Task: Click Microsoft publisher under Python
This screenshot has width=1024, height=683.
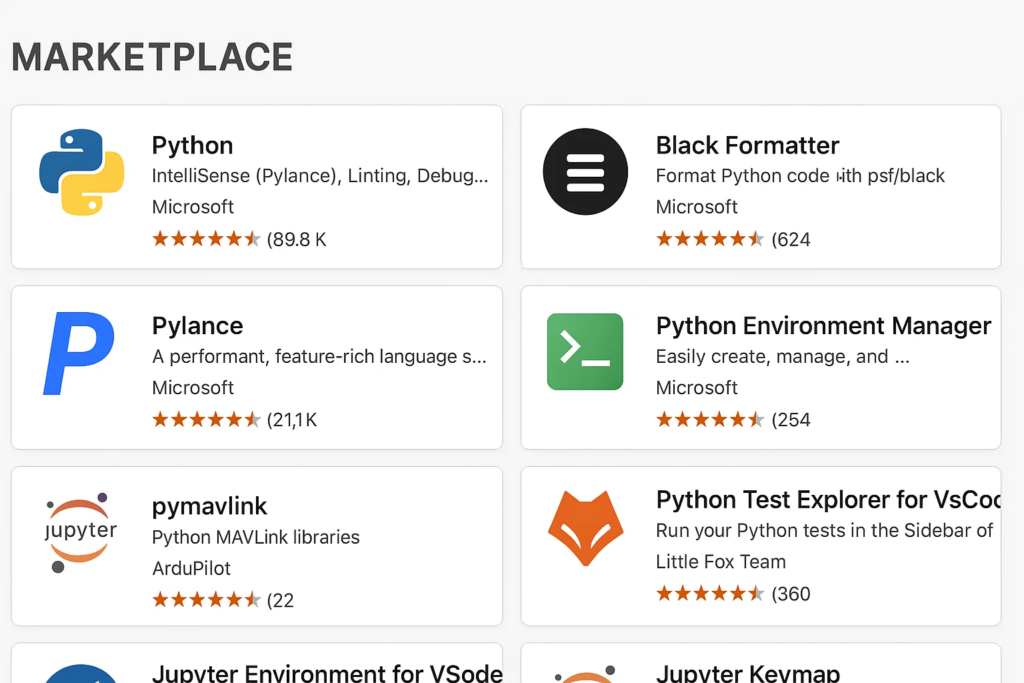Action: click(193, 206)
